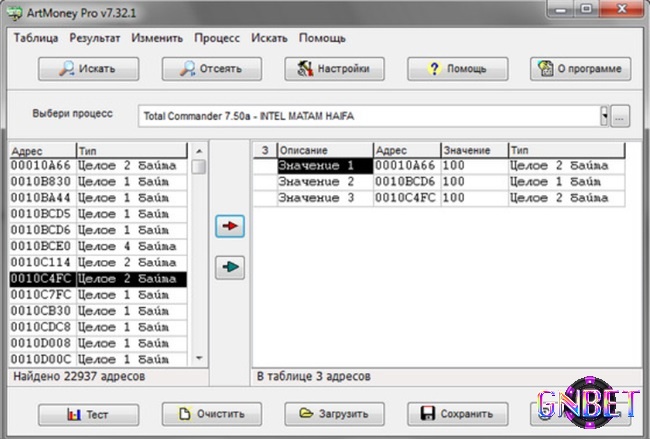Select address 0010D00C row
The width and height of the screenshot is (650, 439).
98,359
